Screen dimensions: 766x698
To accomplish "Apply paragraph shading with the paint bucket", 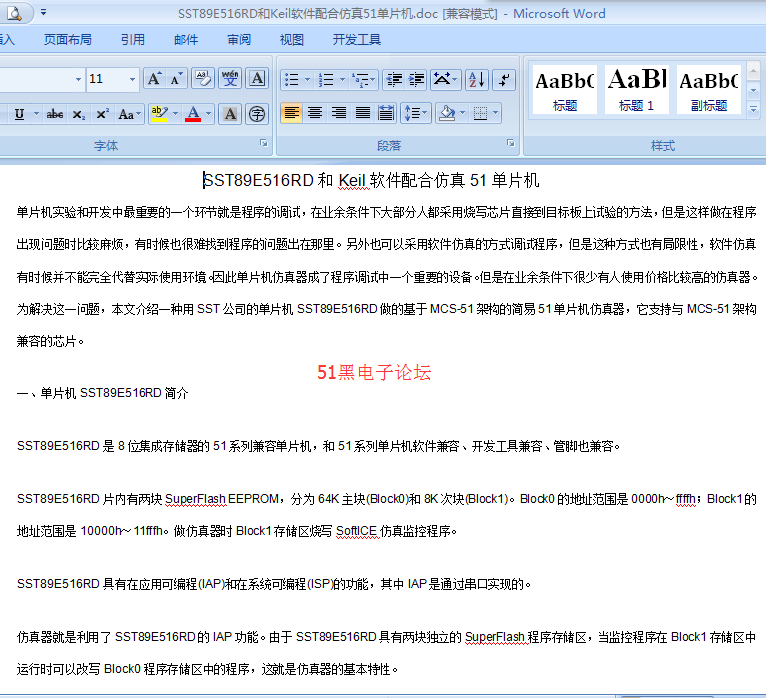I will point(447,113).
